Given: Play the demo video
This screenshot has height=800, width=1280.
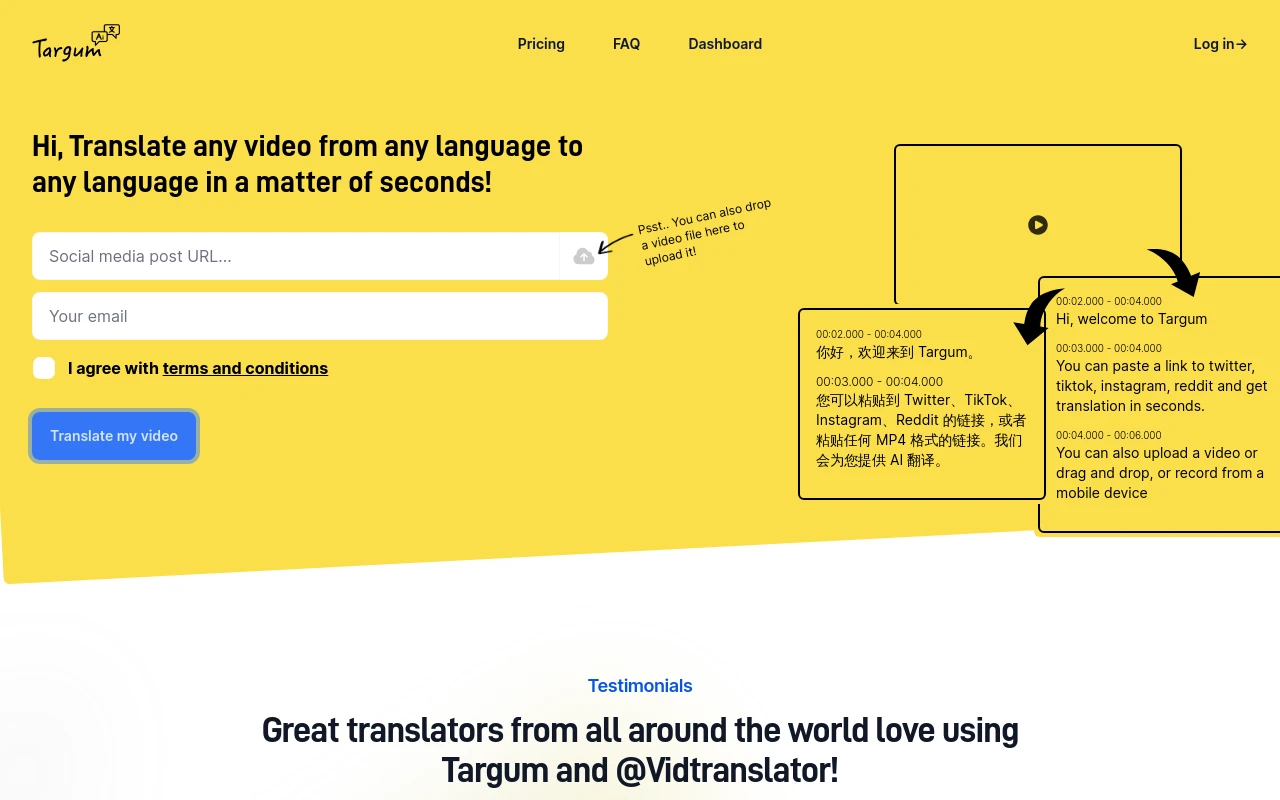Looking at the screenshot, I should 1038,225.
